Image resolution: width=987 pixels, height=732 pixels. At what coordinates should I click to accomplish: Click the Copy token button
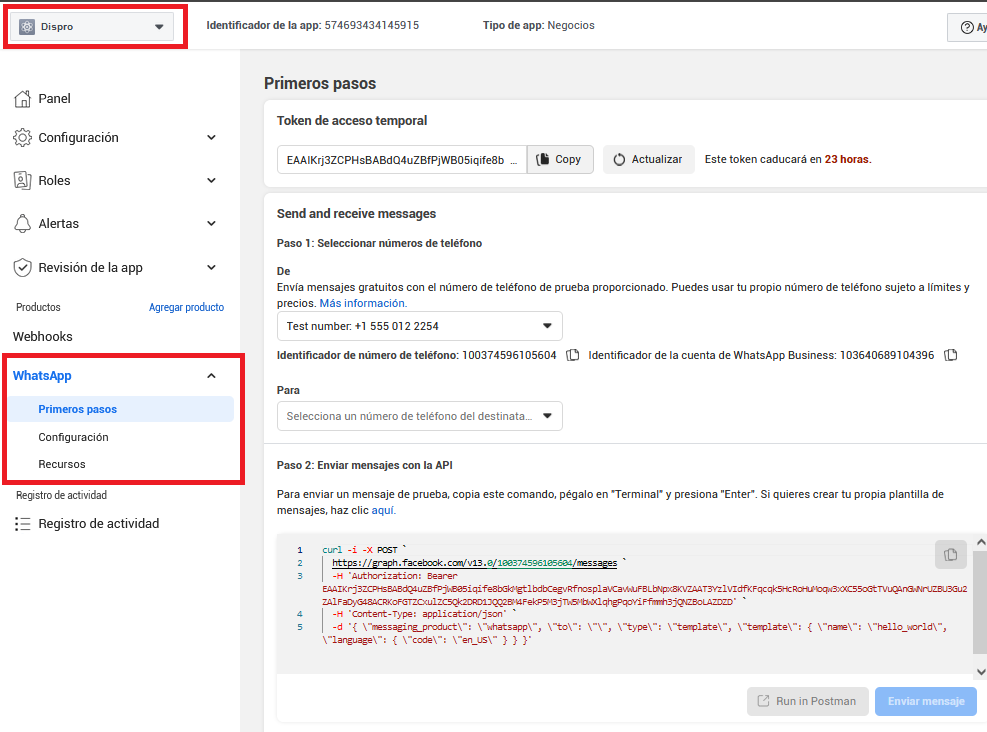(x=560, y=160)
